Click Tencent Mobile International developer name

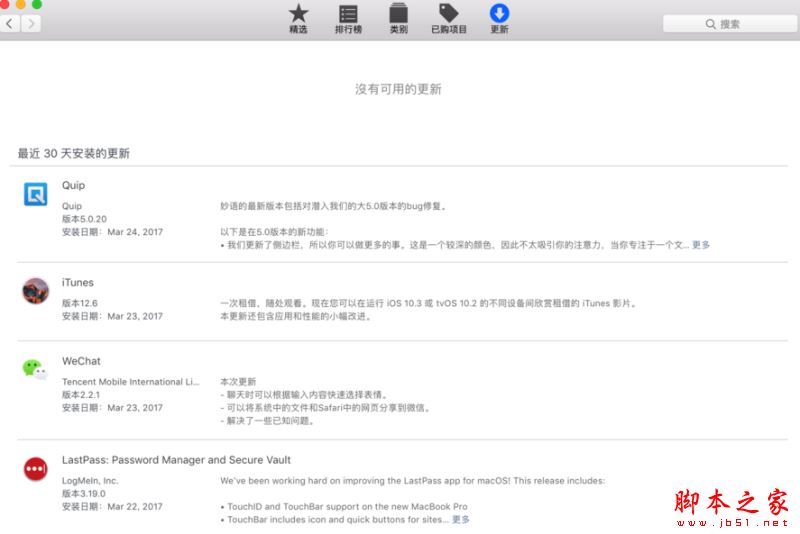131,382
